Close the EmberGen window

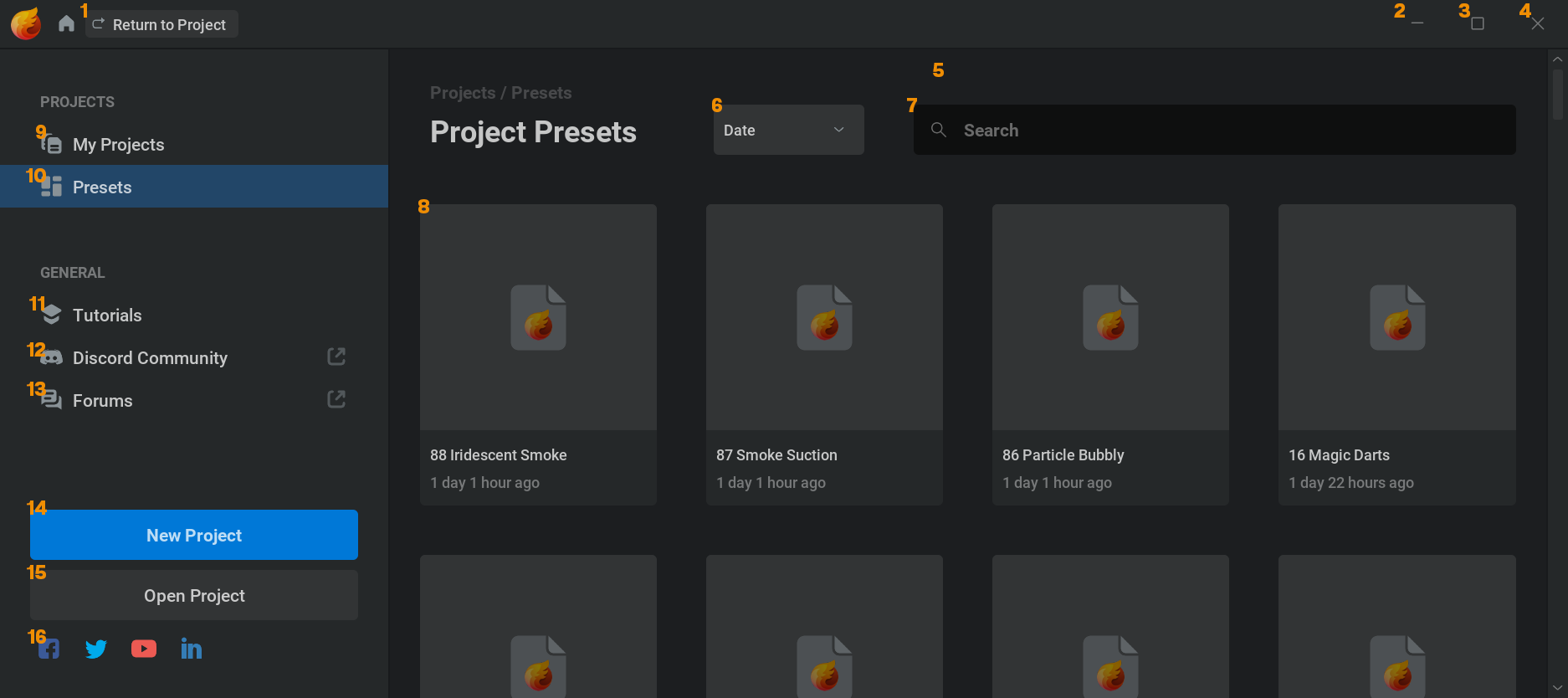click(x=1538, y=23)
